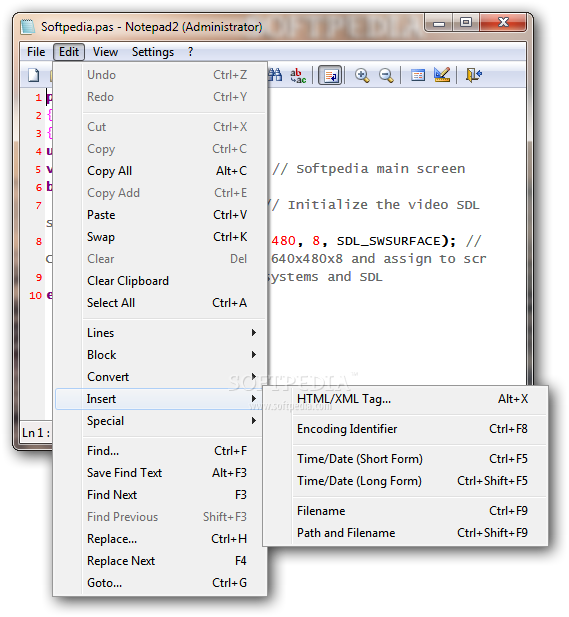Click the New document toolbar icon

click(34, 75)
